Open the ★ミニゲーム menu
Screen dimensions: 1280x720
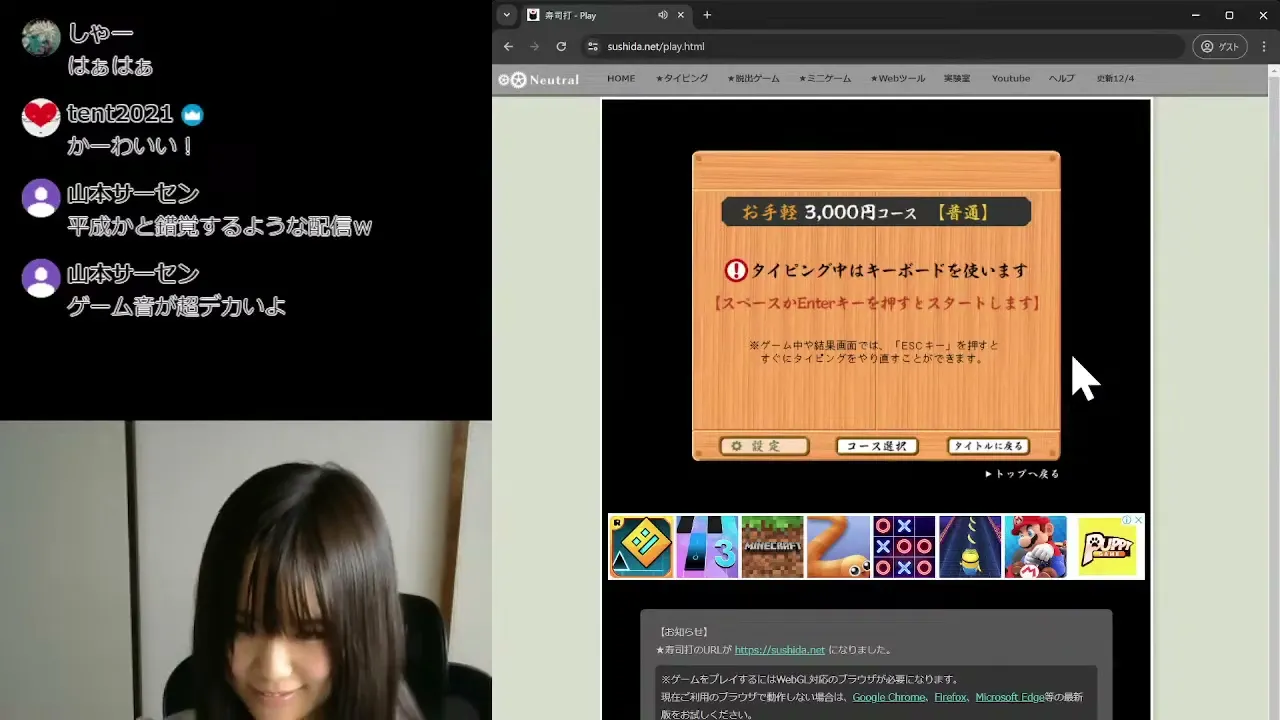[x=825, y=78]
